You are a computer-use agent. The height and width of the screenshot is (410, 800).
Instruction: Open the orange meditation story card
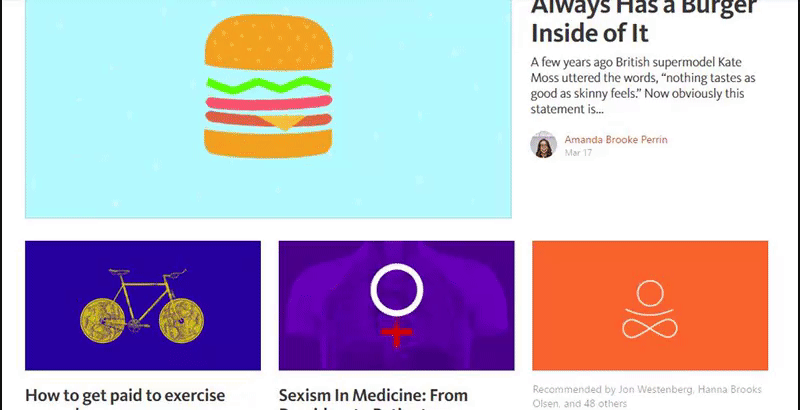pyautogui.click(x=650, y=305)
